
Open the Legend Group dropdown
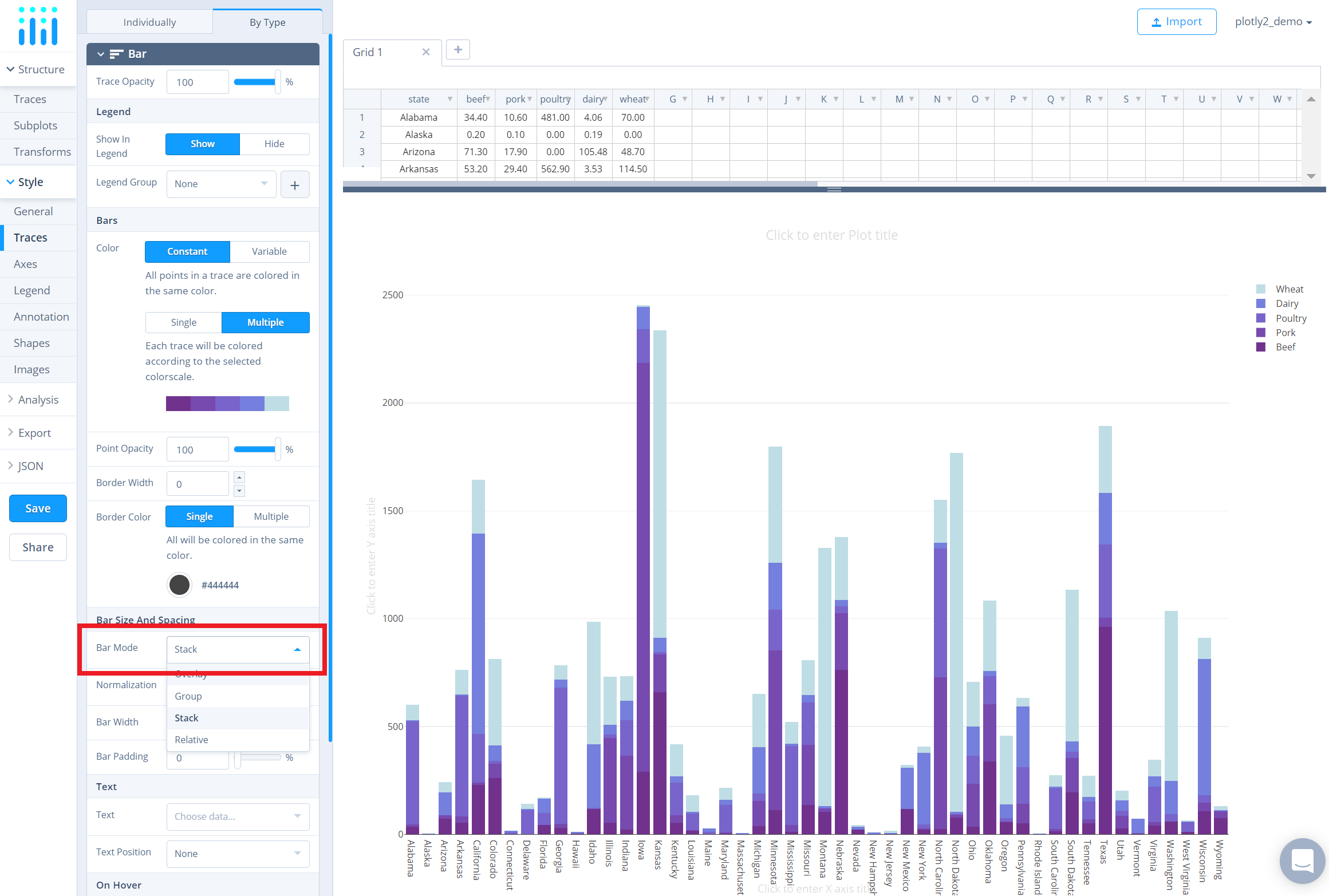click(221, 184)
